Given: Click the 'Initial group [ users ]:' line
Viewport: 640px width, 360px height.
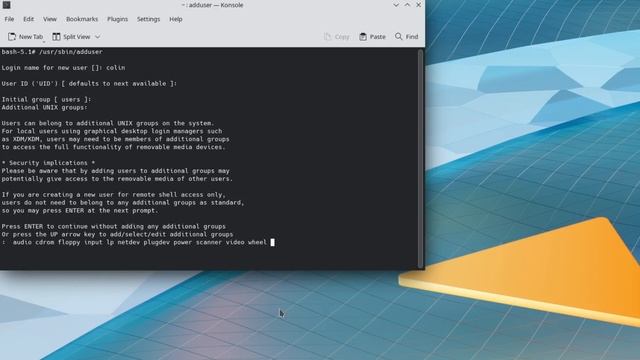Looking at the screenshot, I should pyautogui.click(x=46, y=100).
